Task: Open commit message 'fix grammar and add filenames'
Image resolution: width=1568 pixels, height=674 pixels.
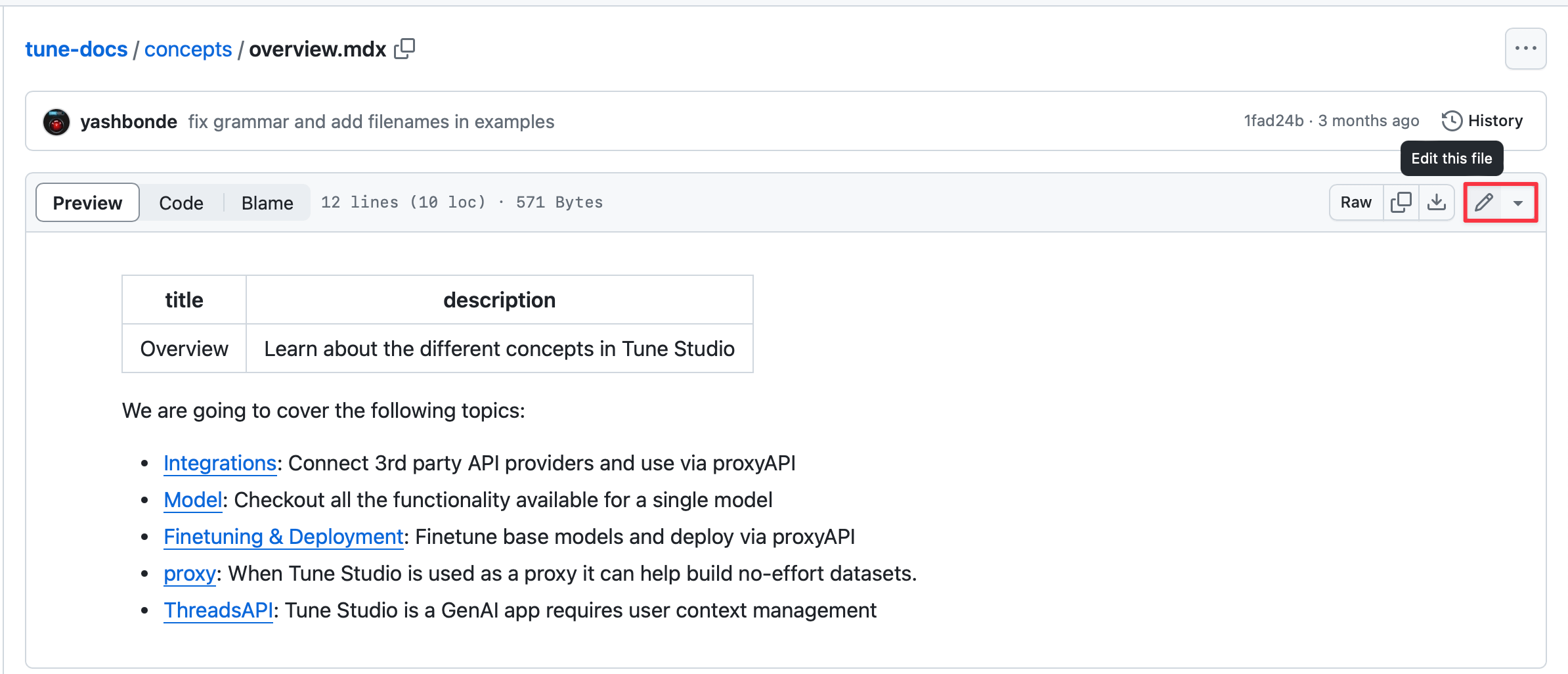Action: [x=371, y=122]
